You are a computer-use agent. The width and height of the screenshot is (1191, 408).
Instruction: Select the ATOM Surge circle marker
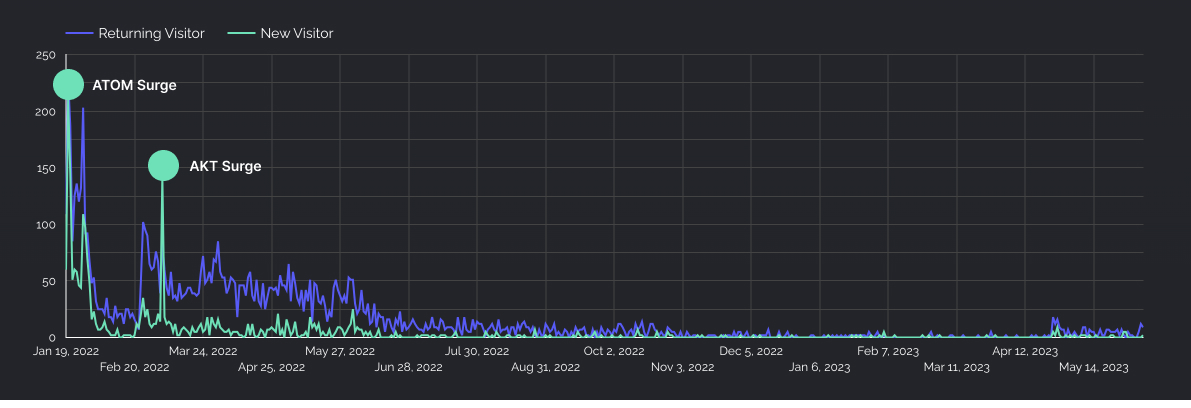(68, 85)
